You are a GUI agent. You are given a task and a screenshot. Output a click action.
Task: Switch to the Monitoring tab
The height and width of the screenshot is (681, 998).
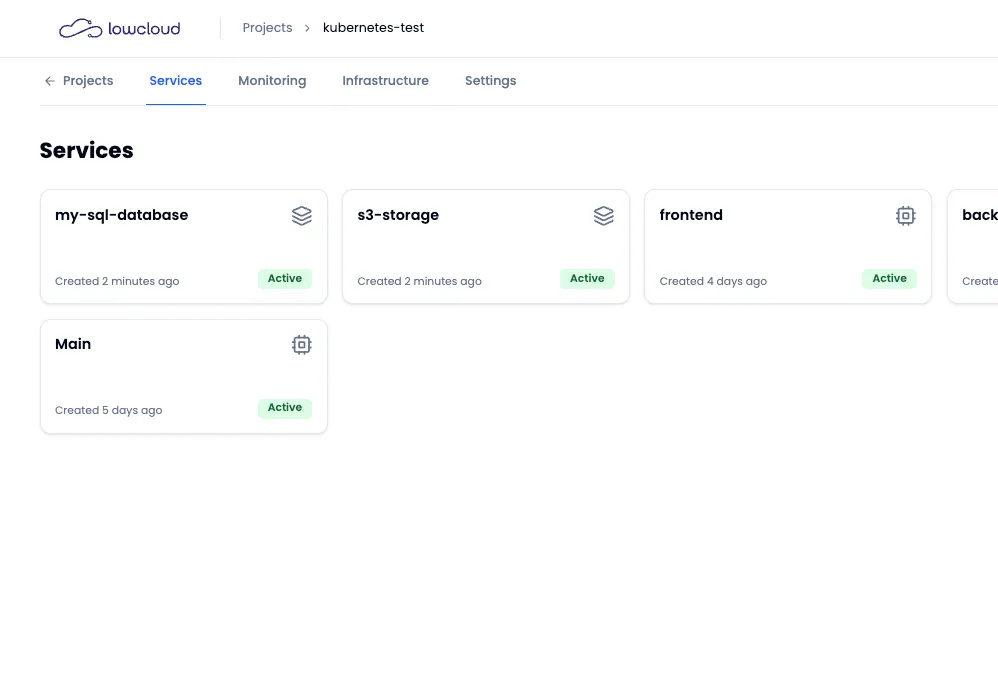[272, 80]
